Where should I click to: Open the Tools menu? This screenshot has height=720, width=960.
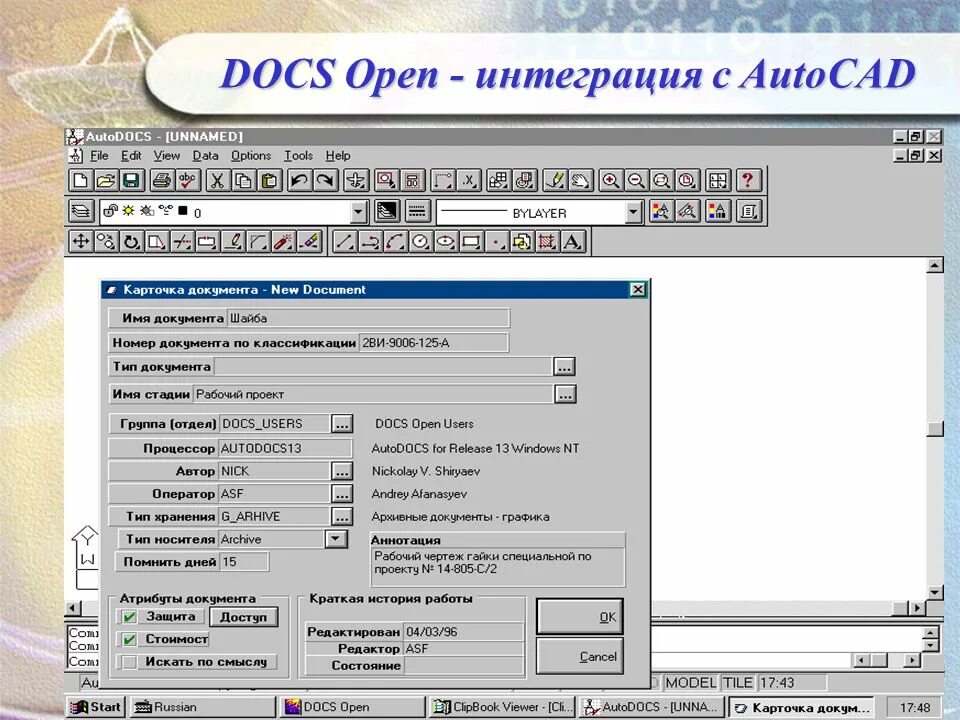(298, 156)
